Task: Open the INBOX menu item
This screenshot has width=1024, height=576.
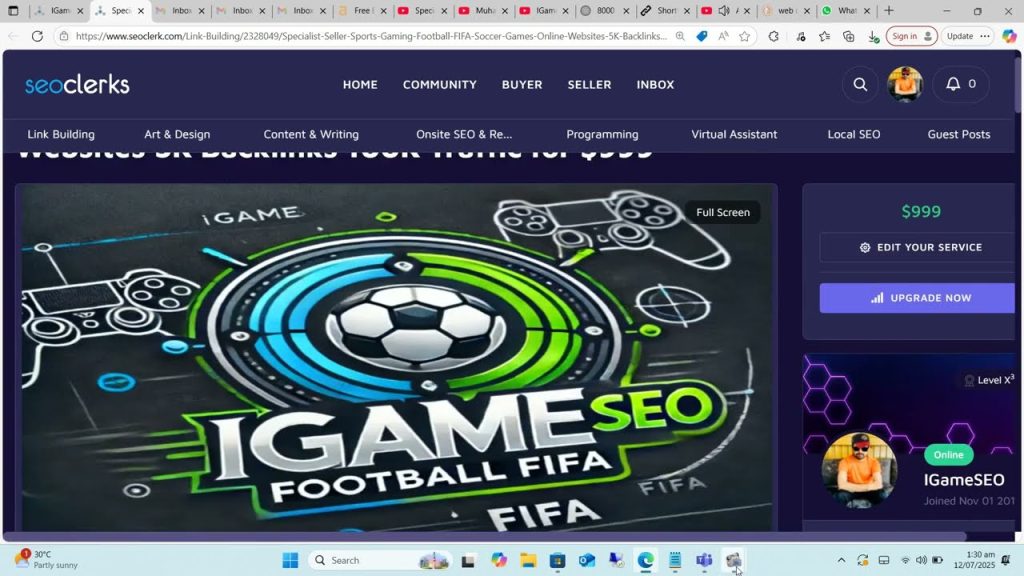Action: (655, 84)
